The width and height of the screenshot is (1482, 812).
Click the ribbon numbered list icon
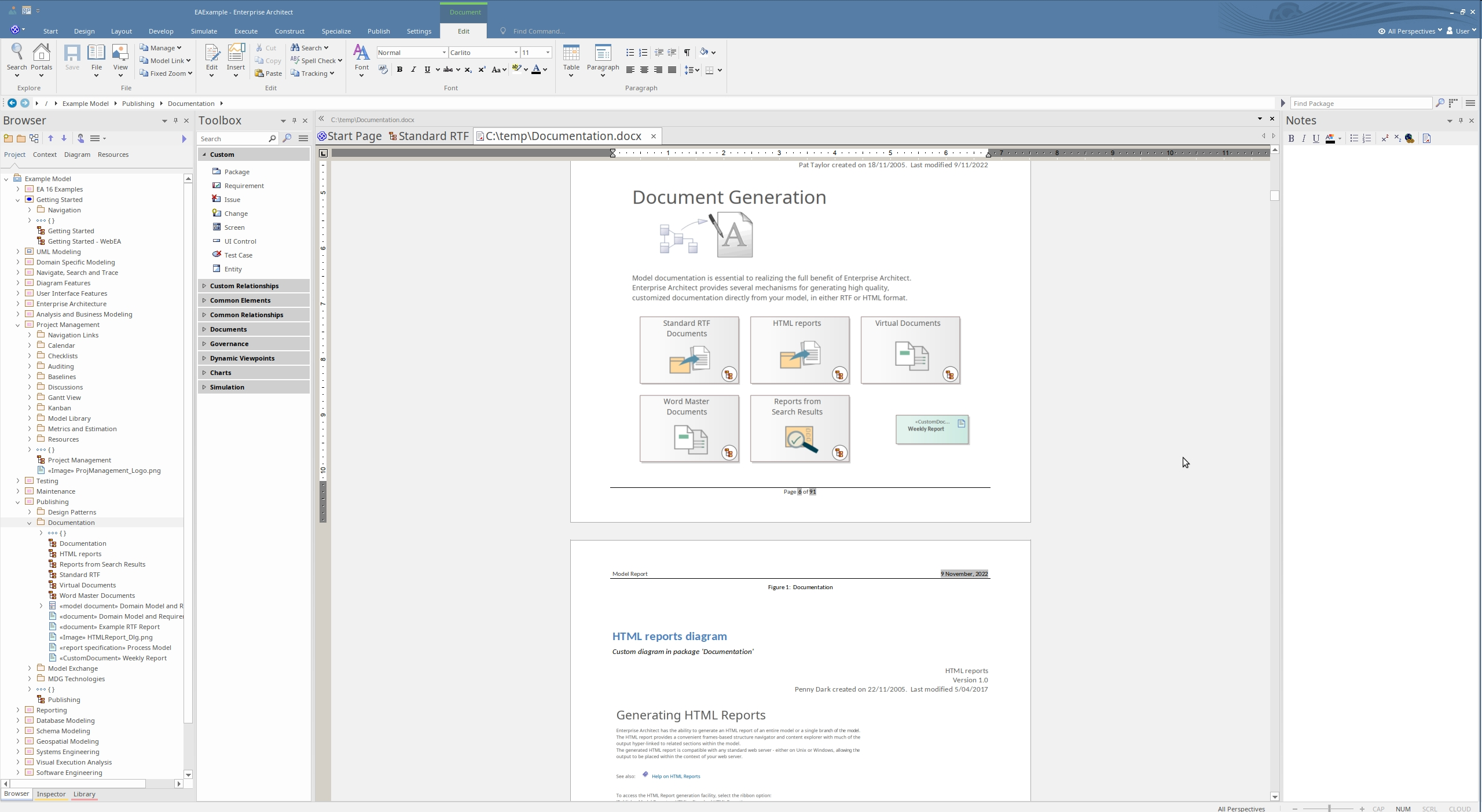coord(643,52)
